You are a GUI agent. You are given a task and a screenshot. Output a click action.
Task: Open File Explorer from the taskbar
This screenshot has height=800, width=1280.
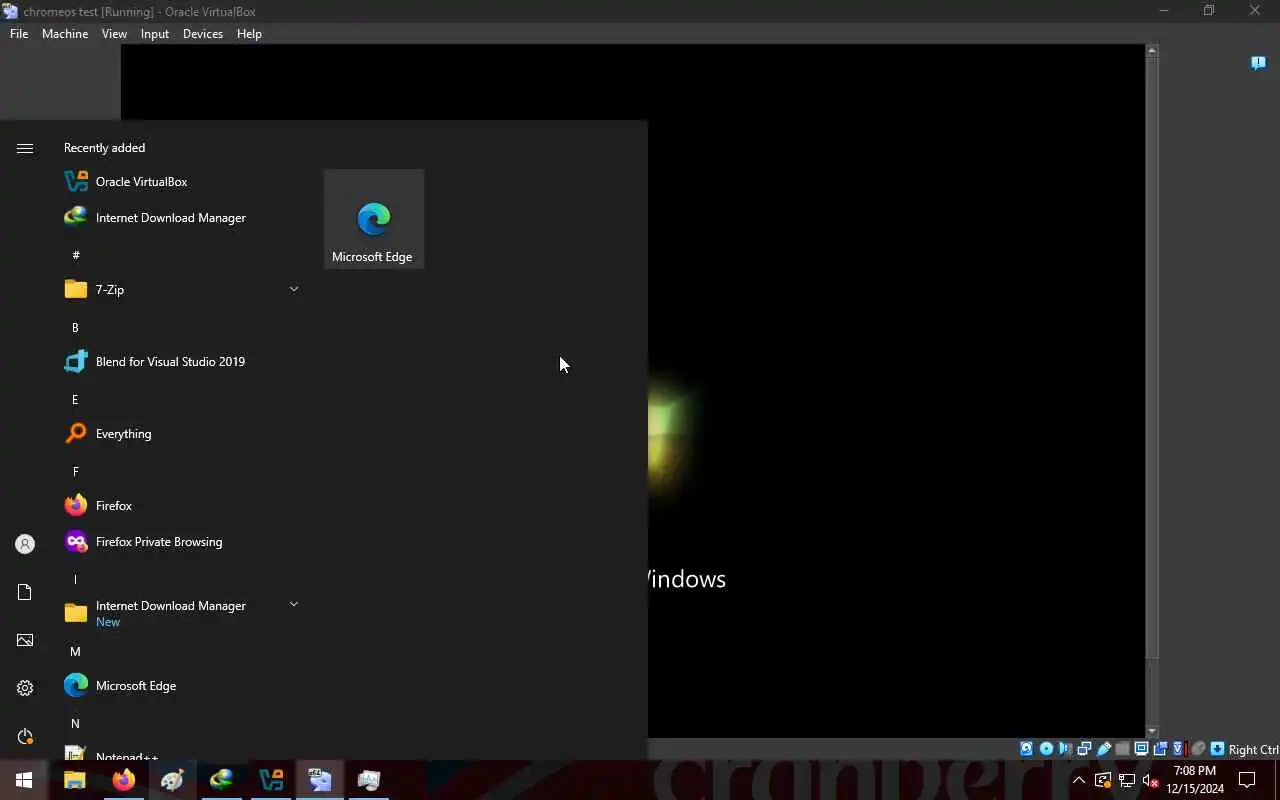pos(75,780)
